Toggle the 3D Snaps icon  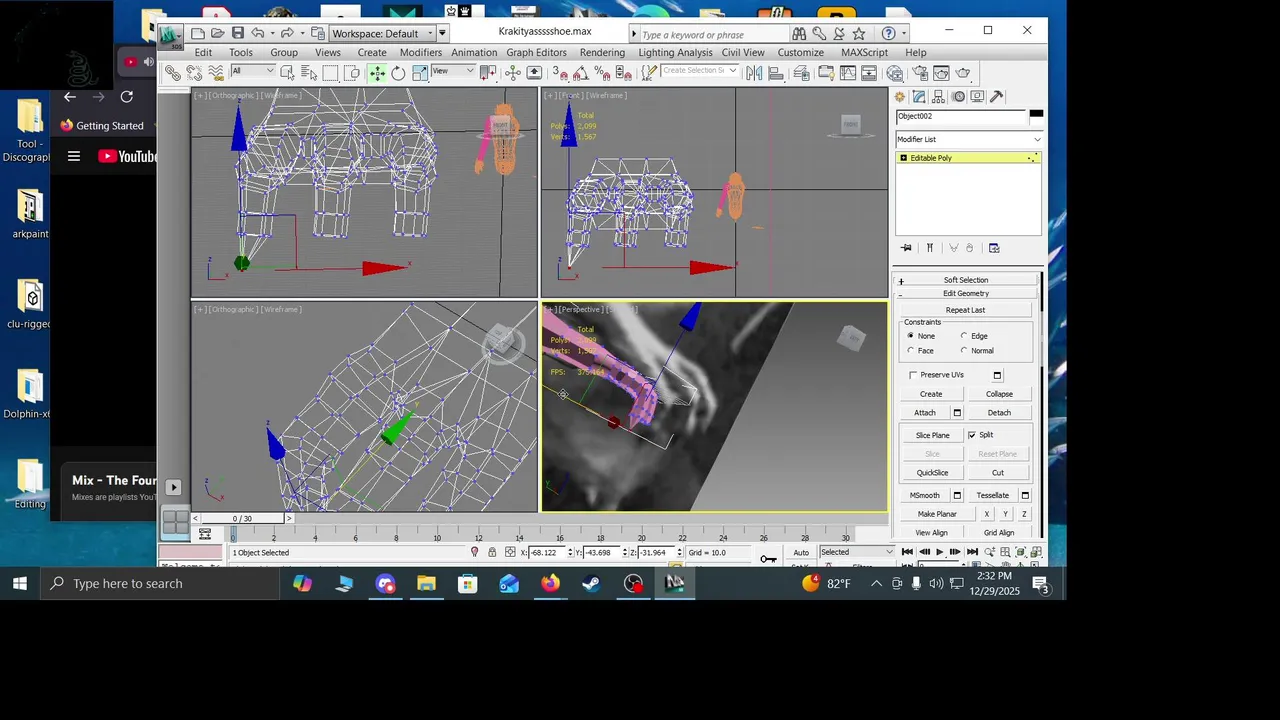coord(560,73)
